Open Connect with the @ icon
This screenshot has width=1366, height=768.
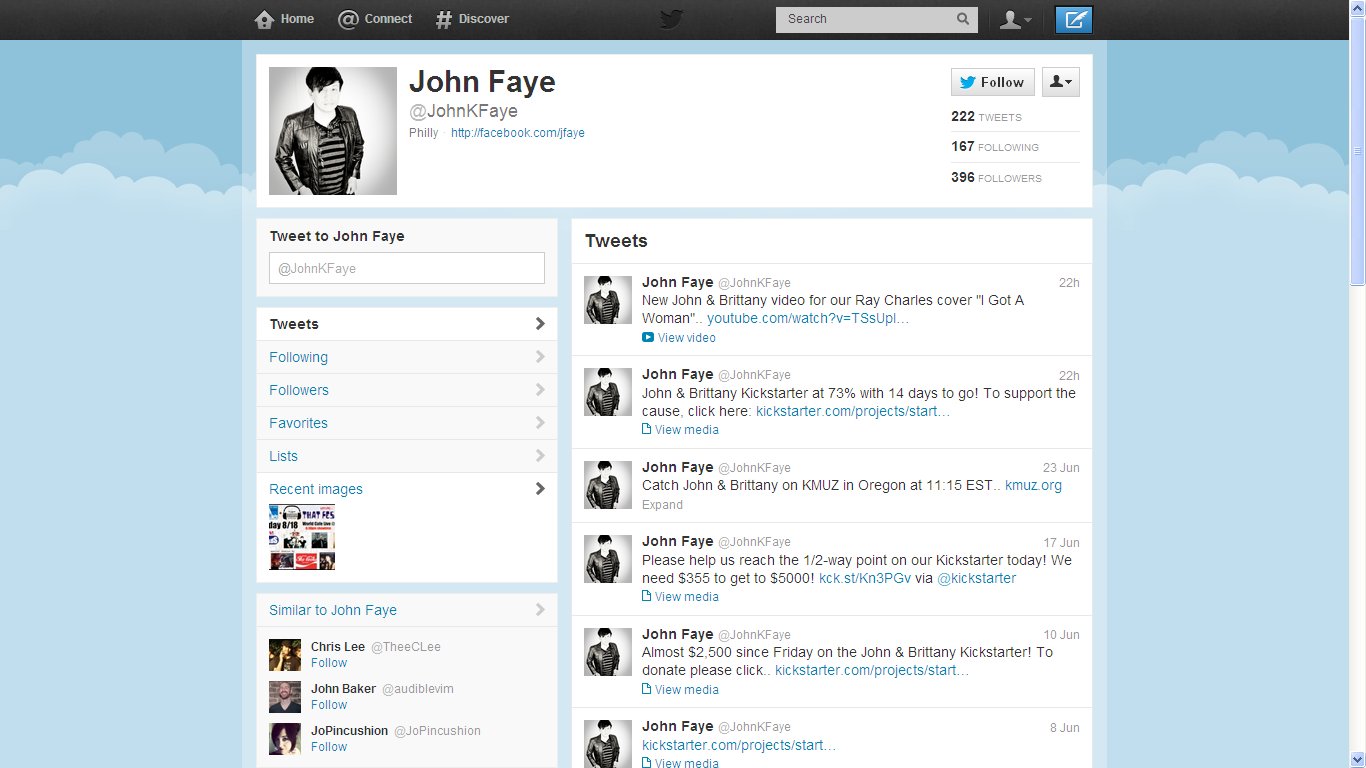tap(348, 19)
